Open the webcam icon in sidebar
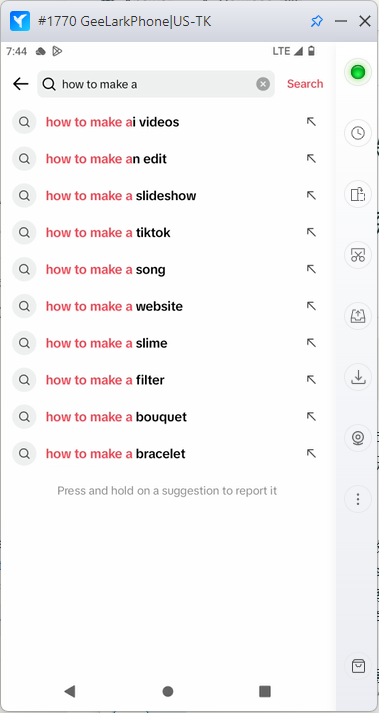The image size is (379, 713). [x=358, y=438]
